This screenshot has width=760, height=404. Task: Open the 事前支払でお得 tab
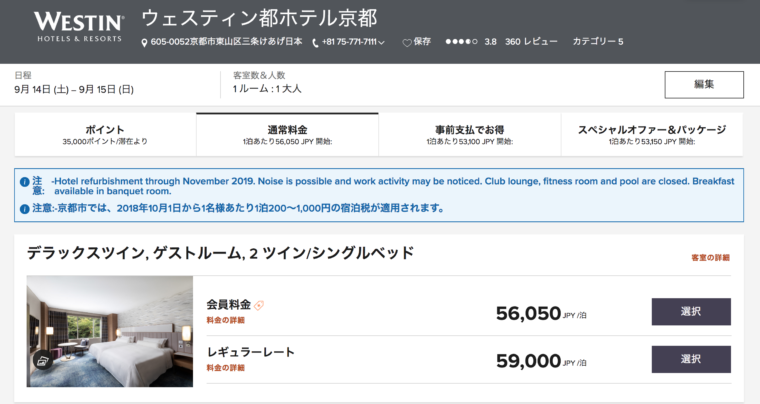tap(470, 135)
